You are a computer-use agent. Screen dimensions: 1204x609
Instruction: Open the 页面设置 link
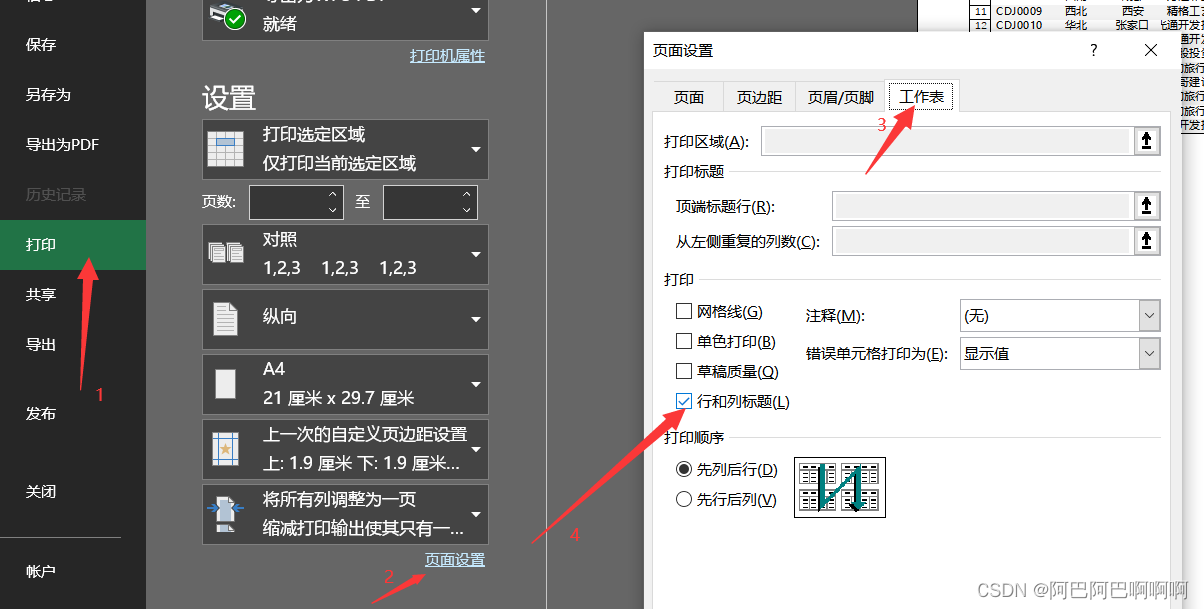[456, 559]
